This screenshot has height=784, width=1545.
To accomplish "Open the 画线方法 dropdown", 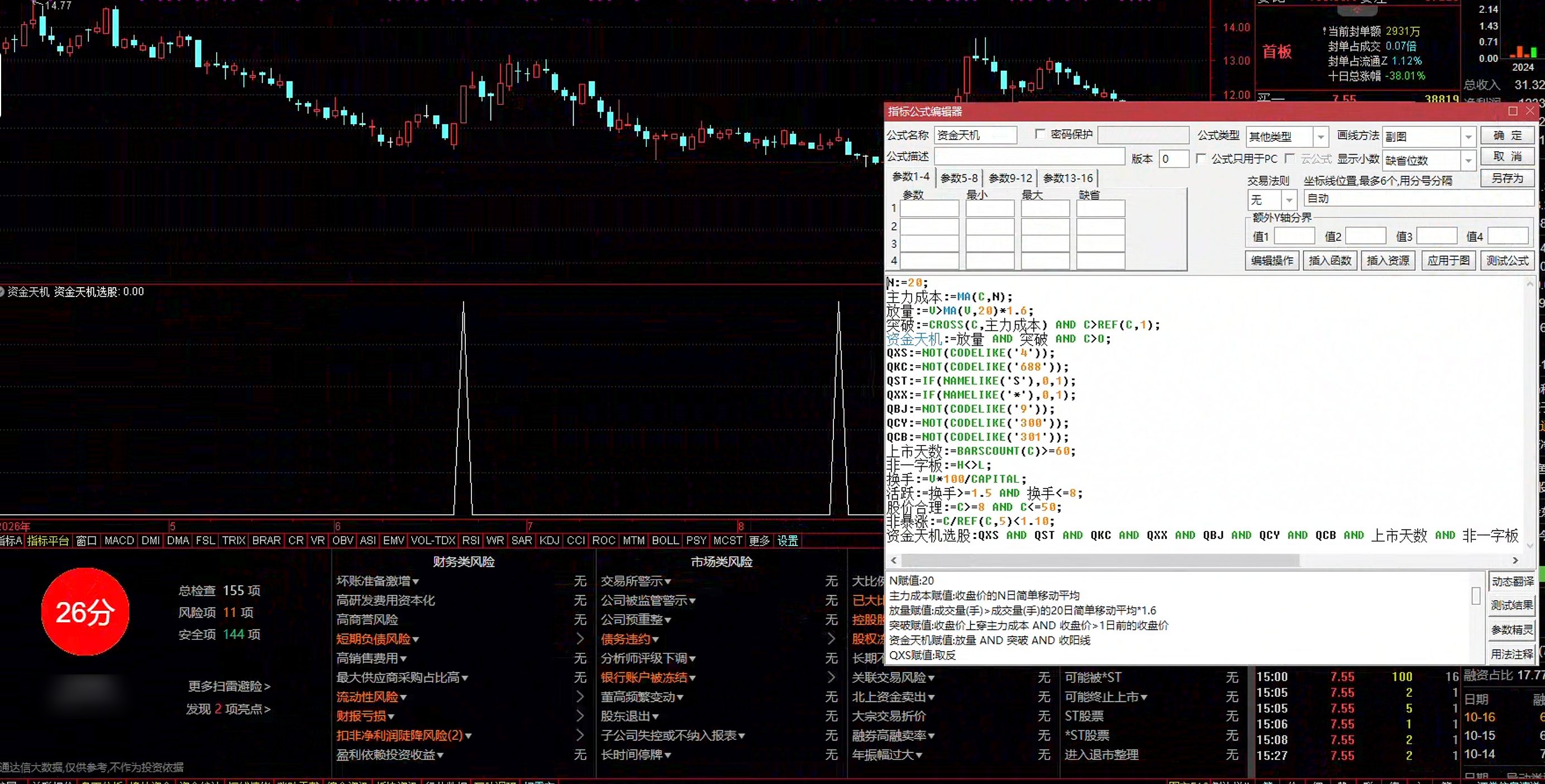I will (x=1468, y=137).
